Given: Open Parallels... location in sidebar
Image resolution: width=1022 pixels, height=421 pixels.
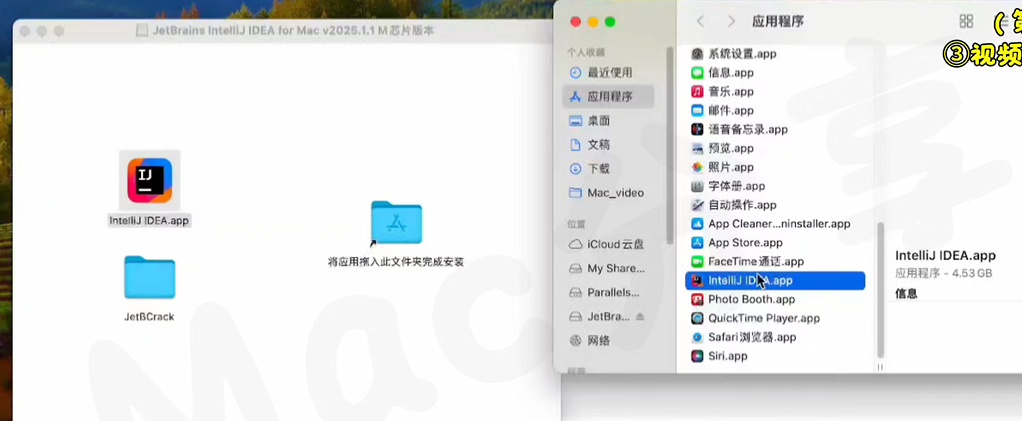Looking at the screenshot, I should [x=607, y=293].
